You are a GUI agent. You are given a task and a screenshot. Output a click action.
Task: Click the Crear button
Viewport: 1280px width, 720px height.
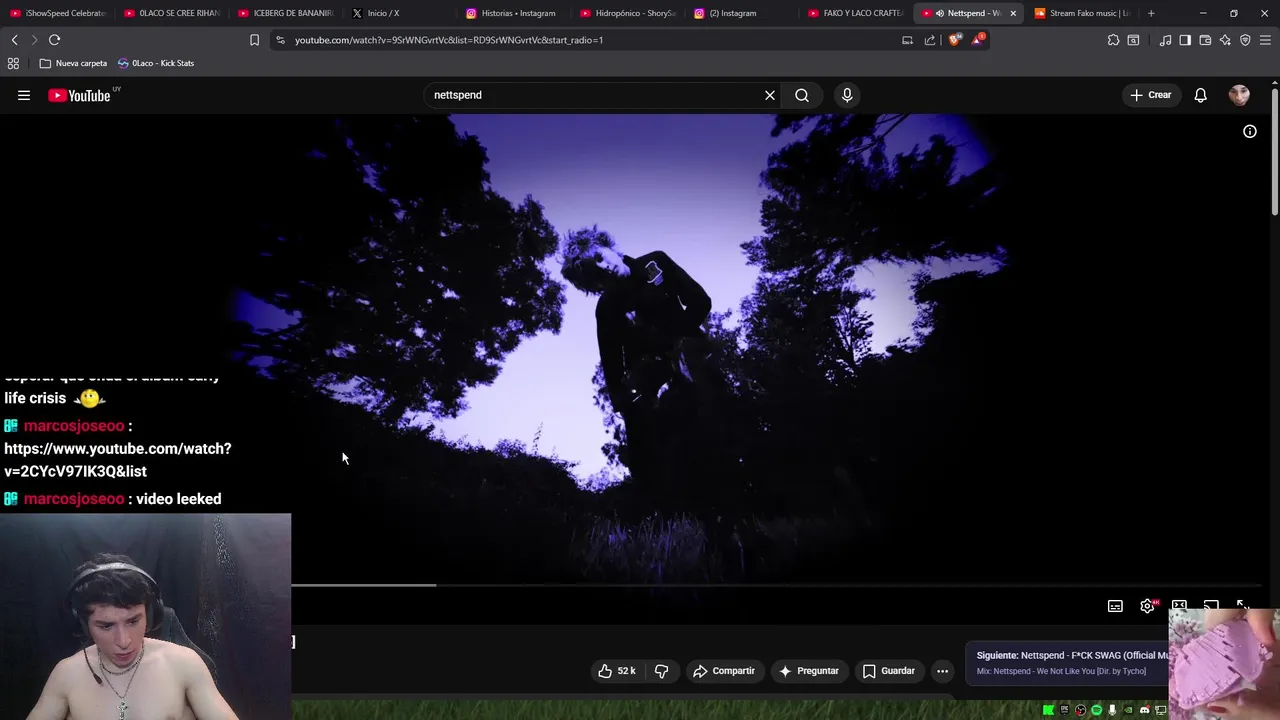pos(1150,95)
